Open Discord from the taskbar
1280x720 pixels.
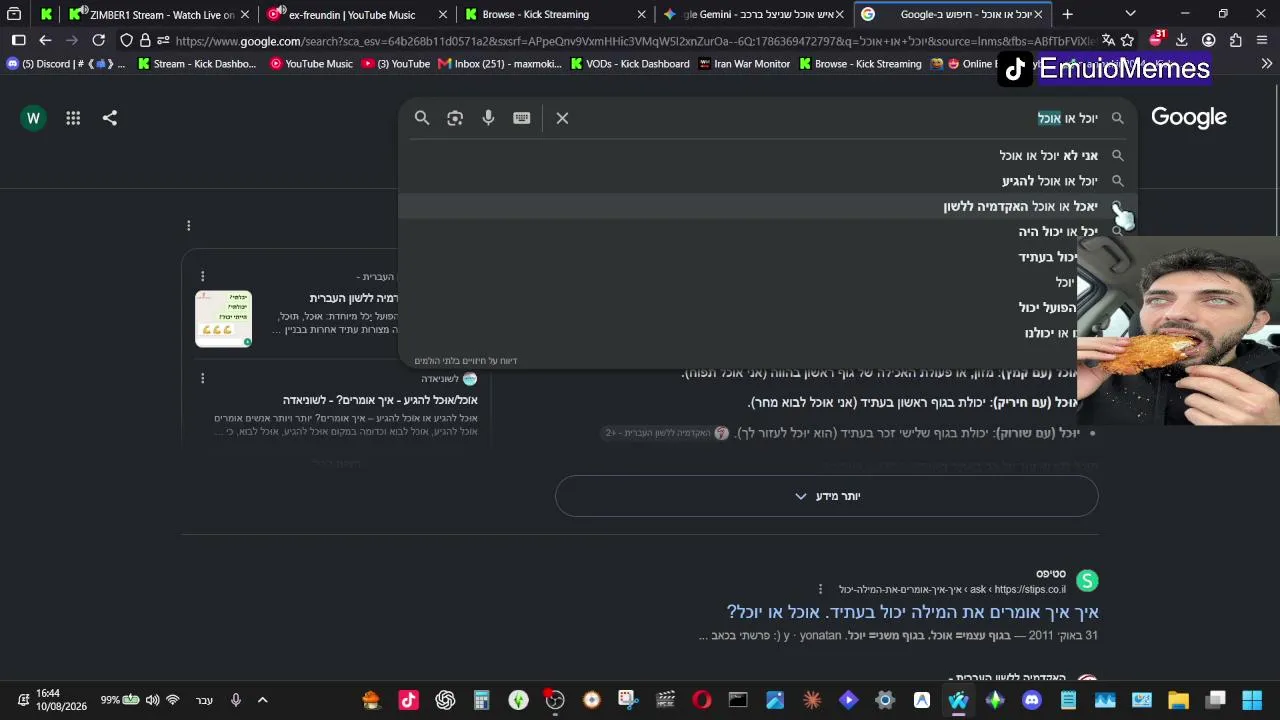[x=1032, y=700]
